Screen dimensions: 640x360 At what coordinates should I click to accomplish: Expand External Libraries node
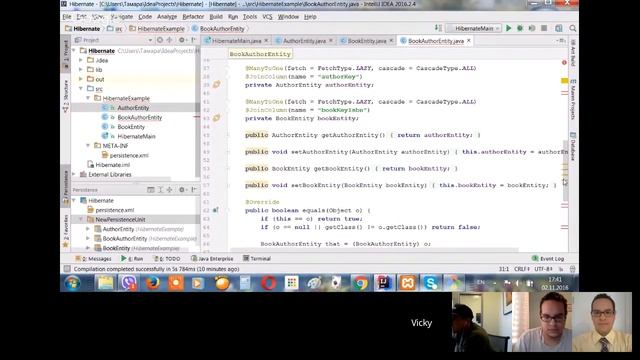74,174
